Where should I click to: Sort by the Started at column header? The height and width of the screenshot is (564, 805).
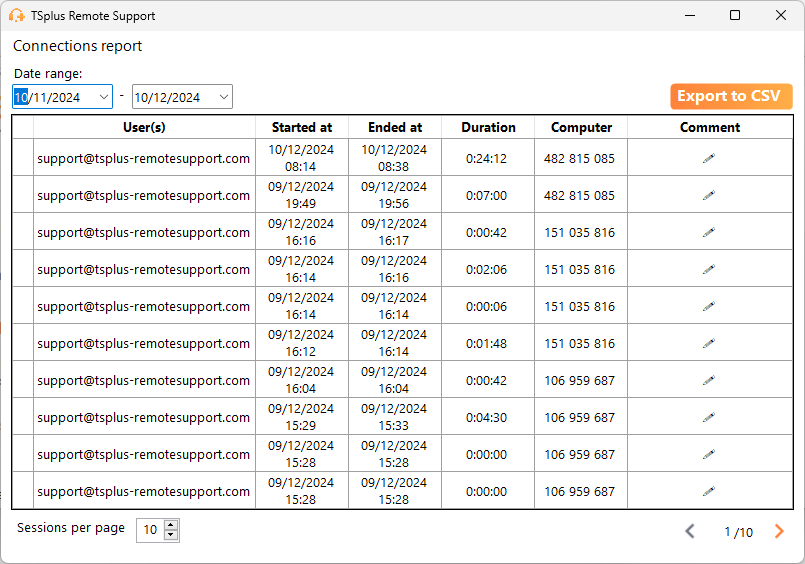tap(302, 127)
